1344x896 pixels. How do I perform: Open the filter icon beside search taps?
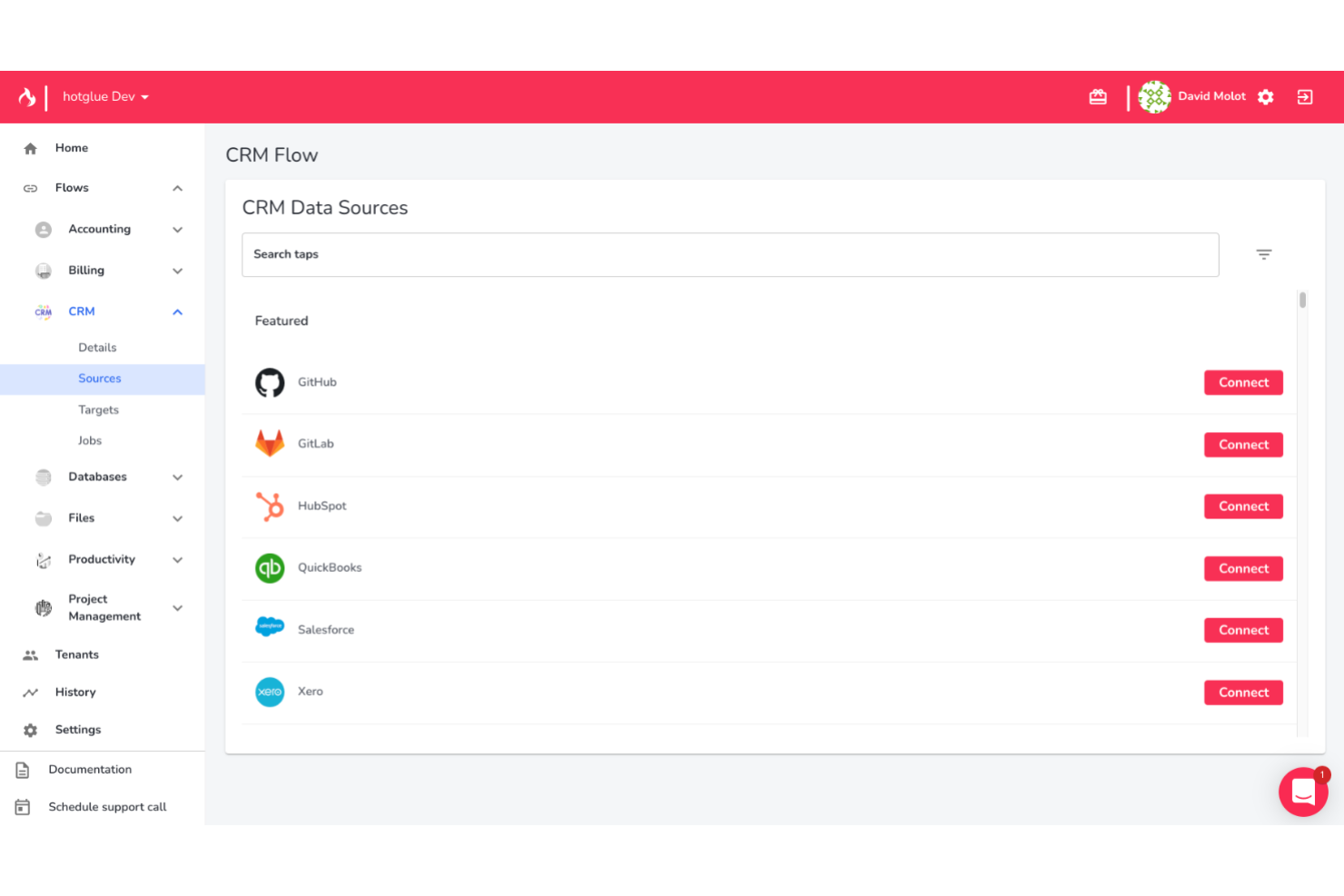[x=1263, y=254]
